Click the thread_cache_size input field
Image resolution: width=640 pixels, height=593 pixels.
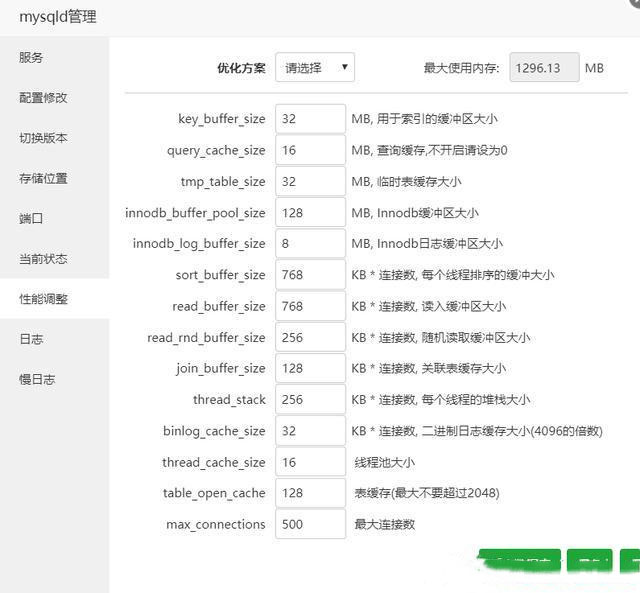click(x=310, y=462)
